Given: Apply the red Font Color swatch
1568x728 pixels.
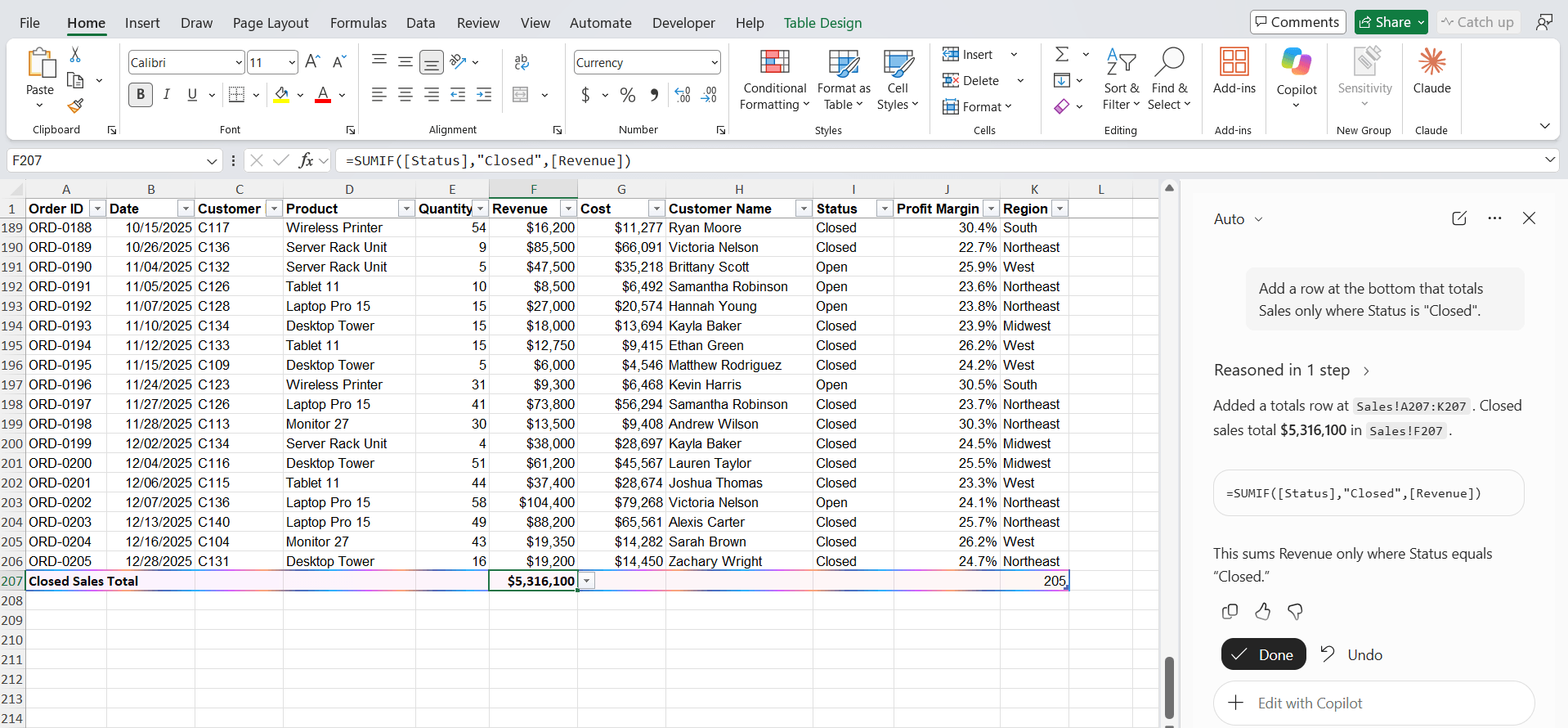Looking at the screenshot, I should [x=323, y=95].
